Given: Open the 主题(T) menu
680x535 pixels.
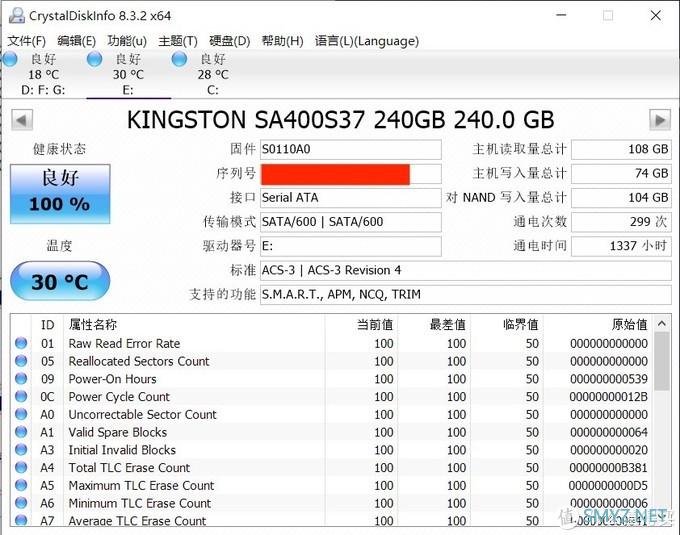Looking at the screenshot, I should [178, 41].
